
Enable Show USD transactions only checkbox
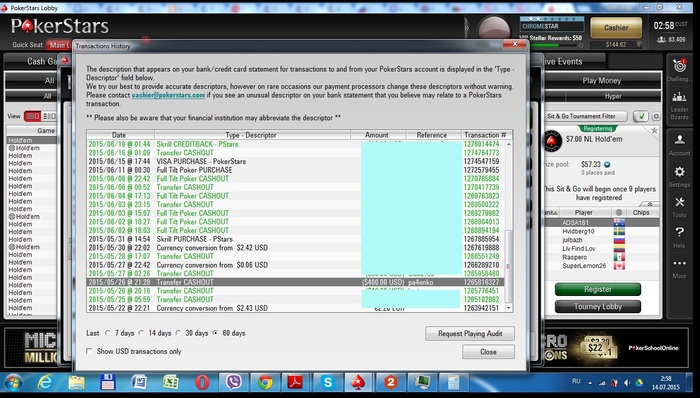click(89, 351)
